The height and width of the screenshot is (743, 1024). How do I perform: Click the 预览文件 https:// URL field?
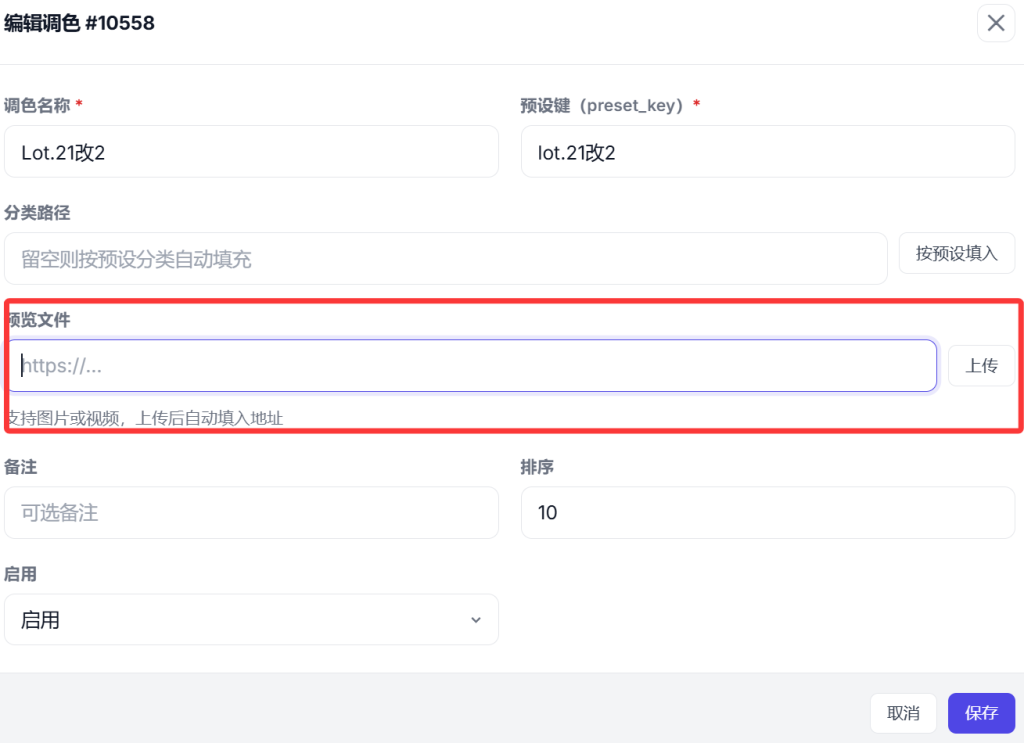472,366
